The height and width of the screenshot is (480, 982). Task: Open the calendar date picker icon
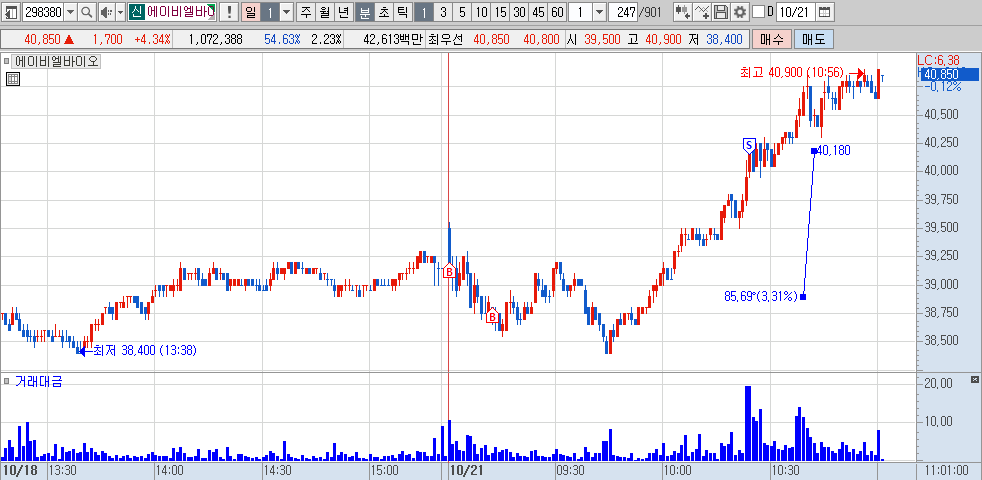[x=825, y=12]
